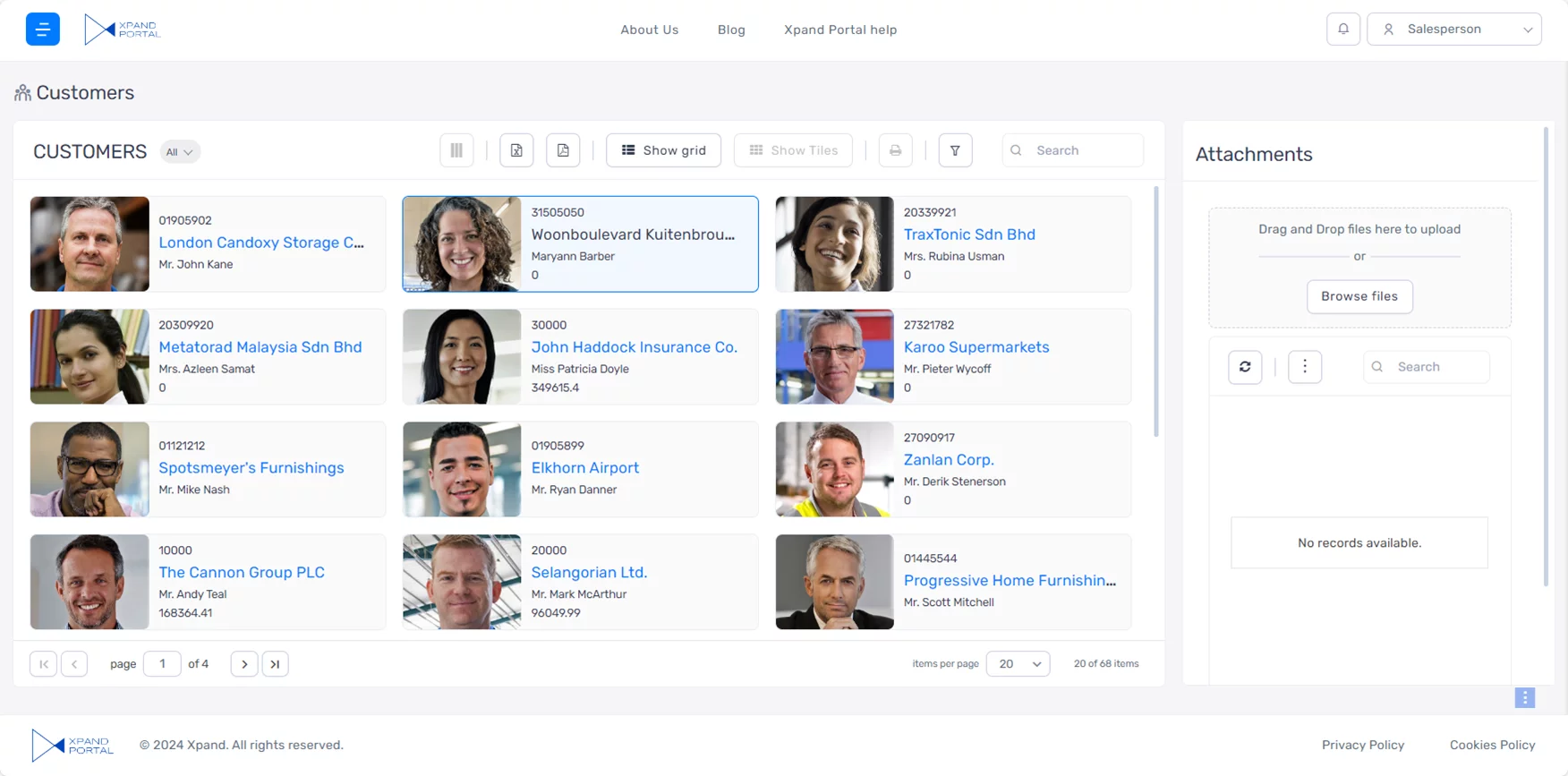Go to next page of customers

coord(244,664)
